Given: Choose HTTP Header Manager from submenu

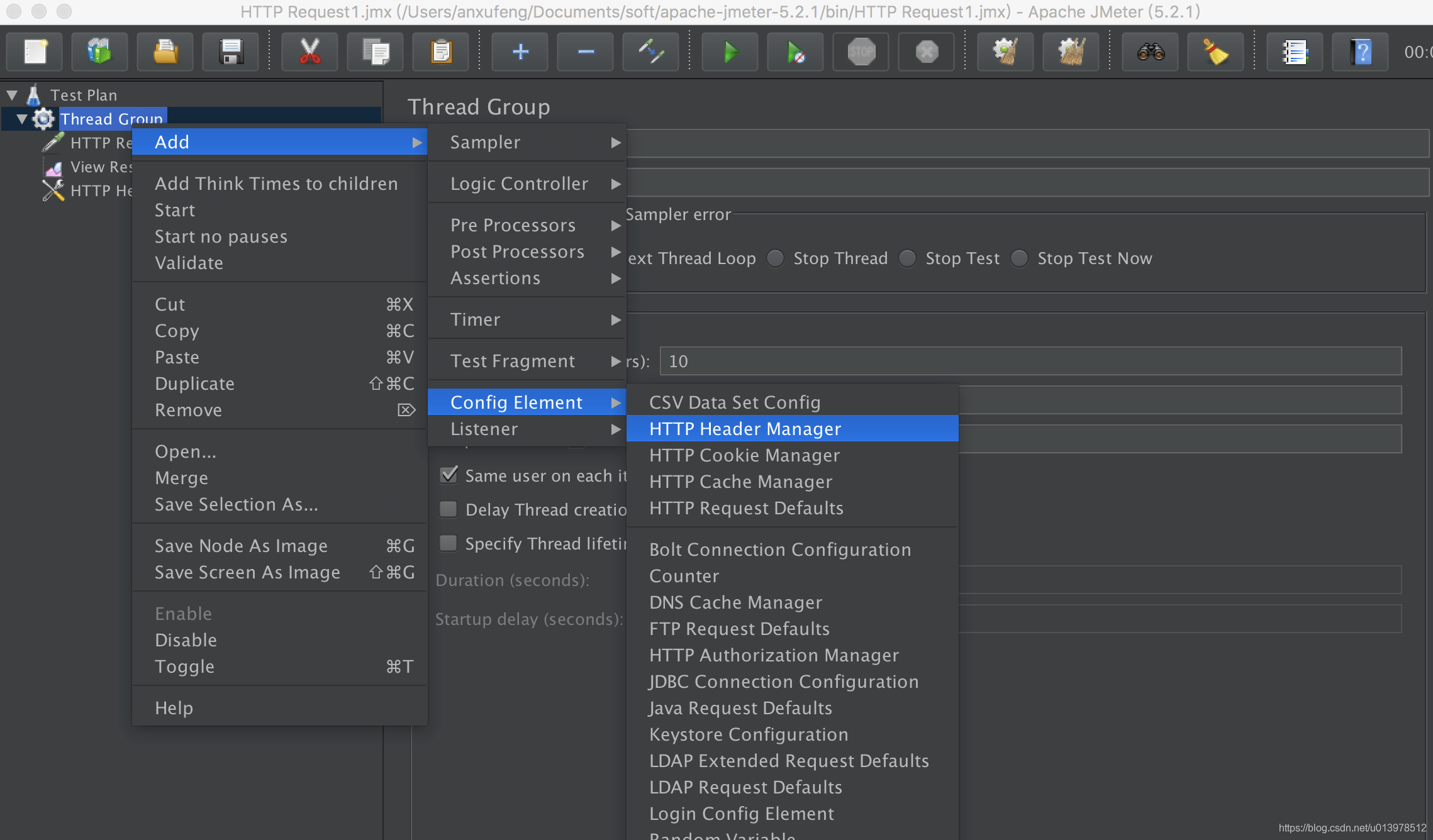Looking at the screenshot, I should (x=745, y=429).
